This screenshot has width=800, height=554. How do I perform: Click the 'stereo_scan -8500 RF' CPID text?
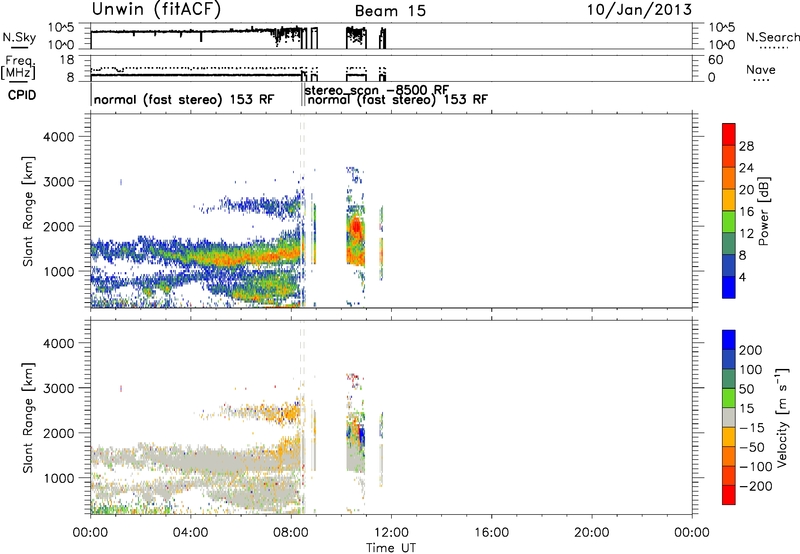point(376,90)
